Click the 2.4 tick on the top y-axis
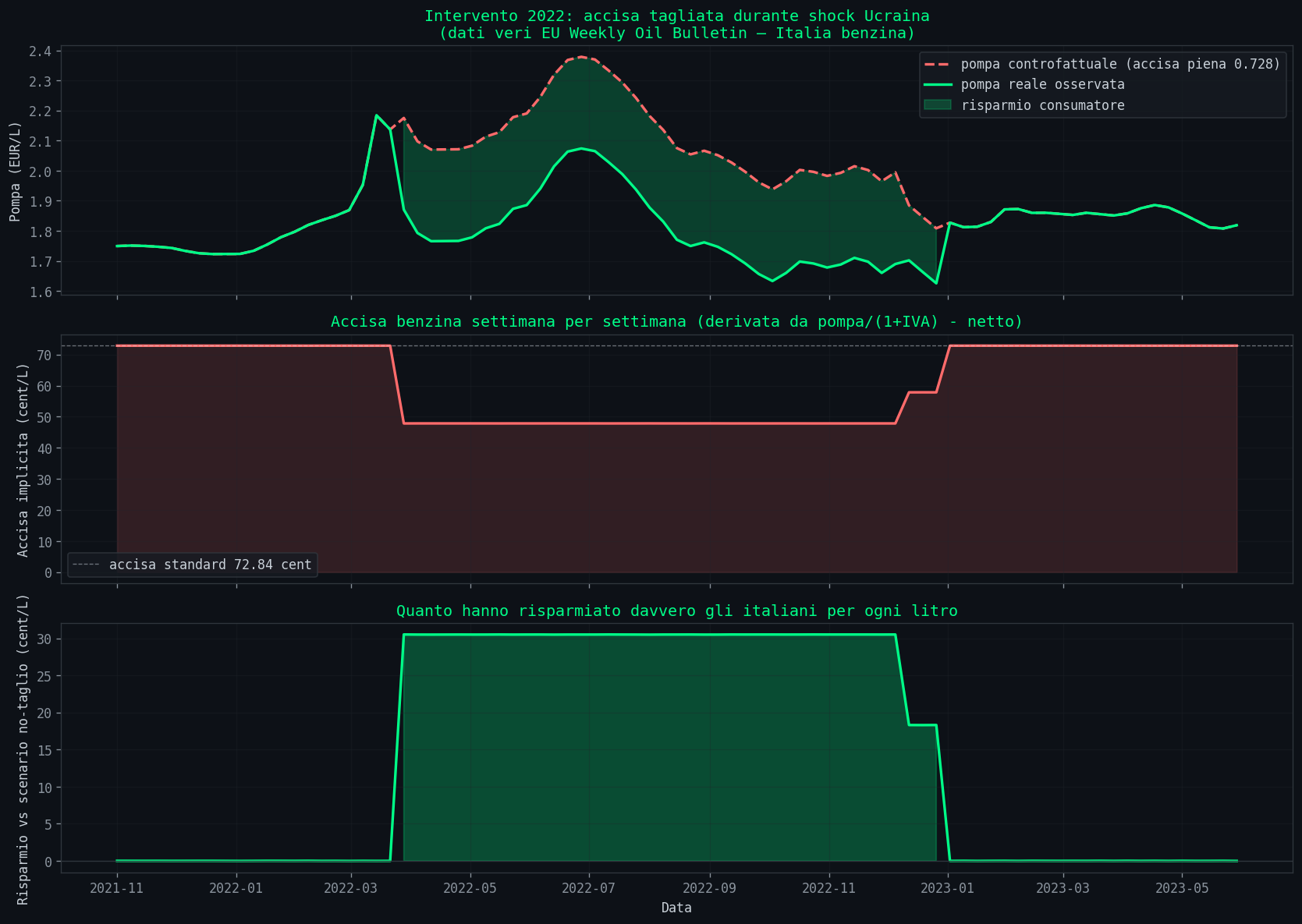1302x924 pixels. coord(41,51)
